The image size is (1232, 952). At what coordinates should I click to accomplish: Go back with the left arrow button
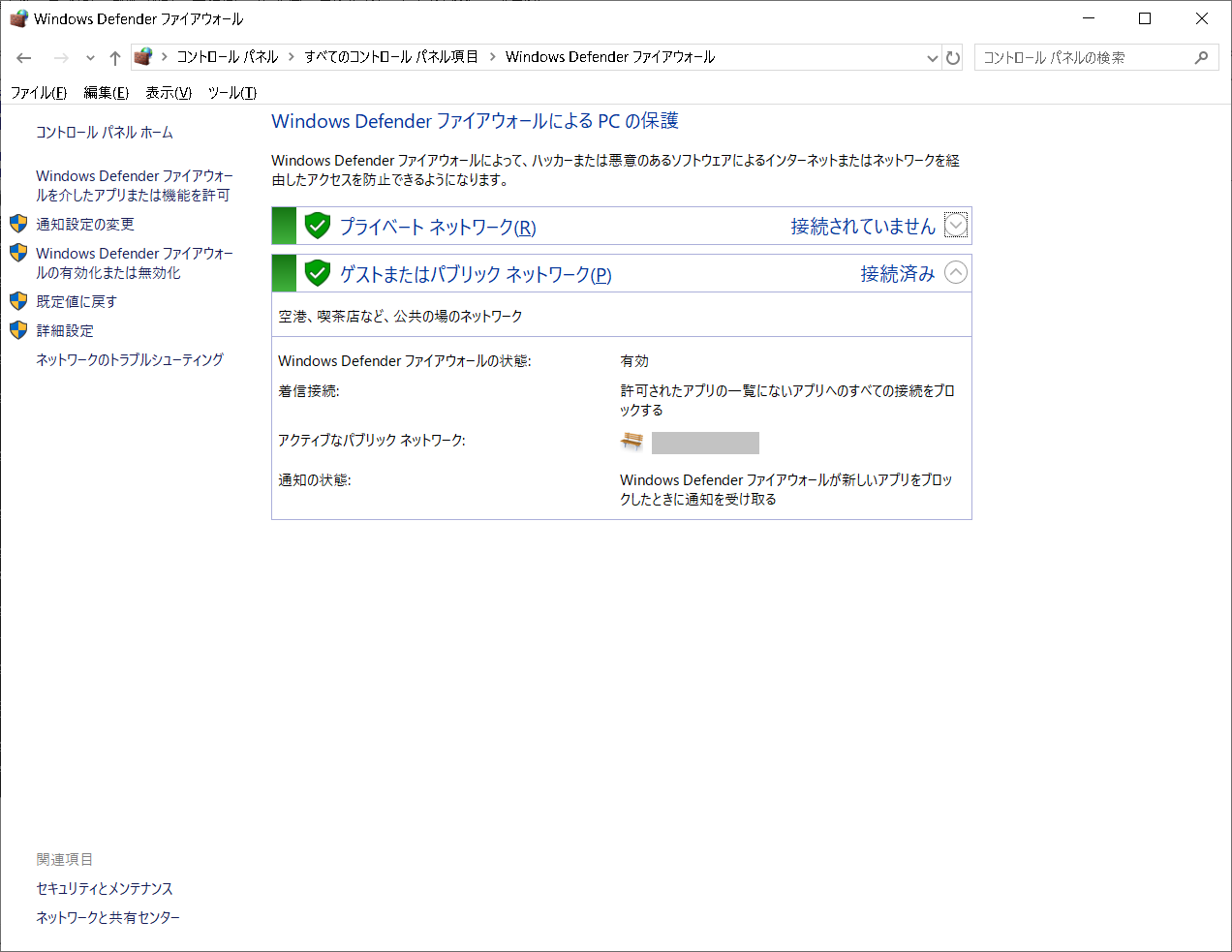pyautogui.click(x=24, y=58)
